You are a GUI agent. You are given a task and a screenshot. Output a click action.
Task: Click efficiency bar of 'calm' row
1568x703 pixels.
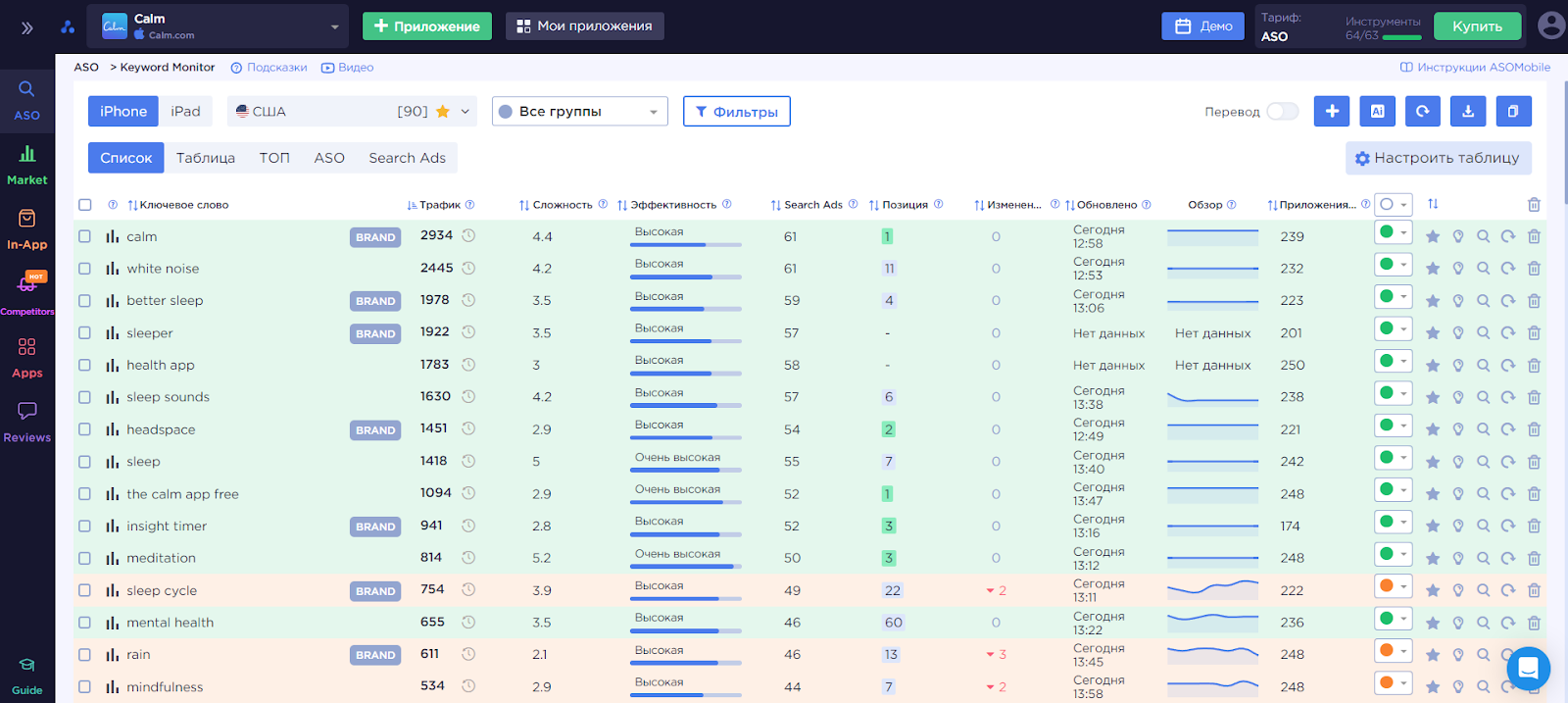tap(686, 244)
